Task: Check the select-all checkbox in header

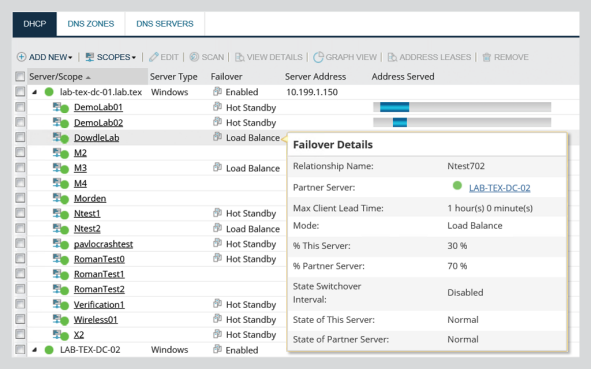Action: coord(20,76)
